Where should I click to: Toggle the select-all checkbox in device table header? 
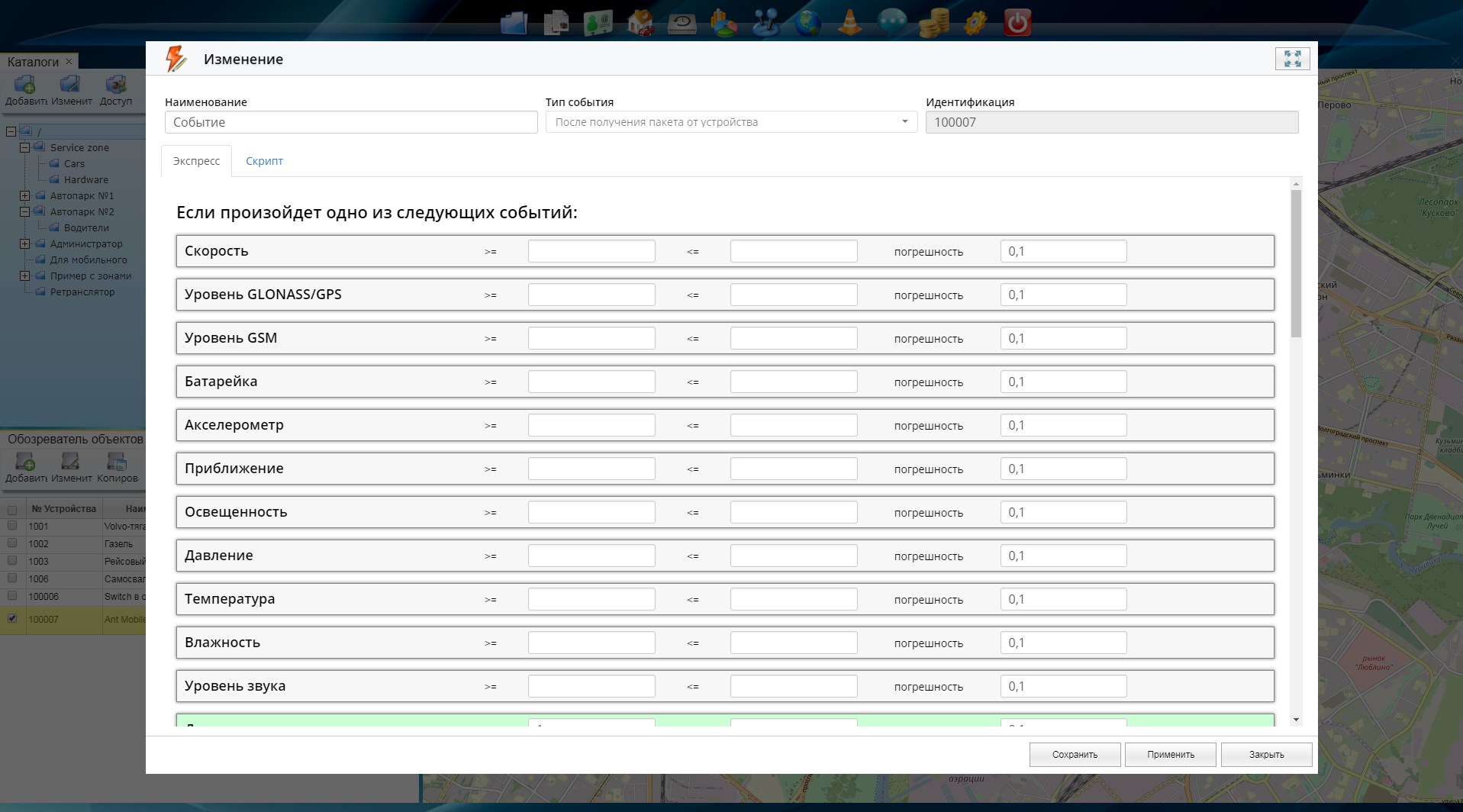pyautogui.click(x=12, y=510)
